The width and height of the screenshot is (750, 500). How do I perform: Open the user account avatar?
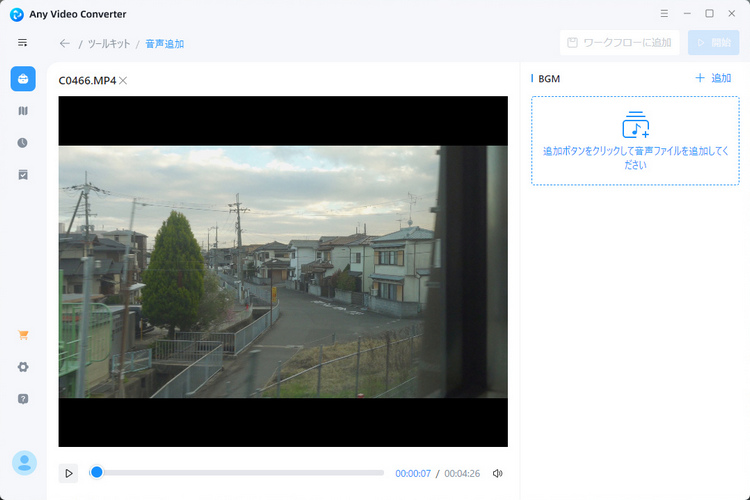pos(24,463)
